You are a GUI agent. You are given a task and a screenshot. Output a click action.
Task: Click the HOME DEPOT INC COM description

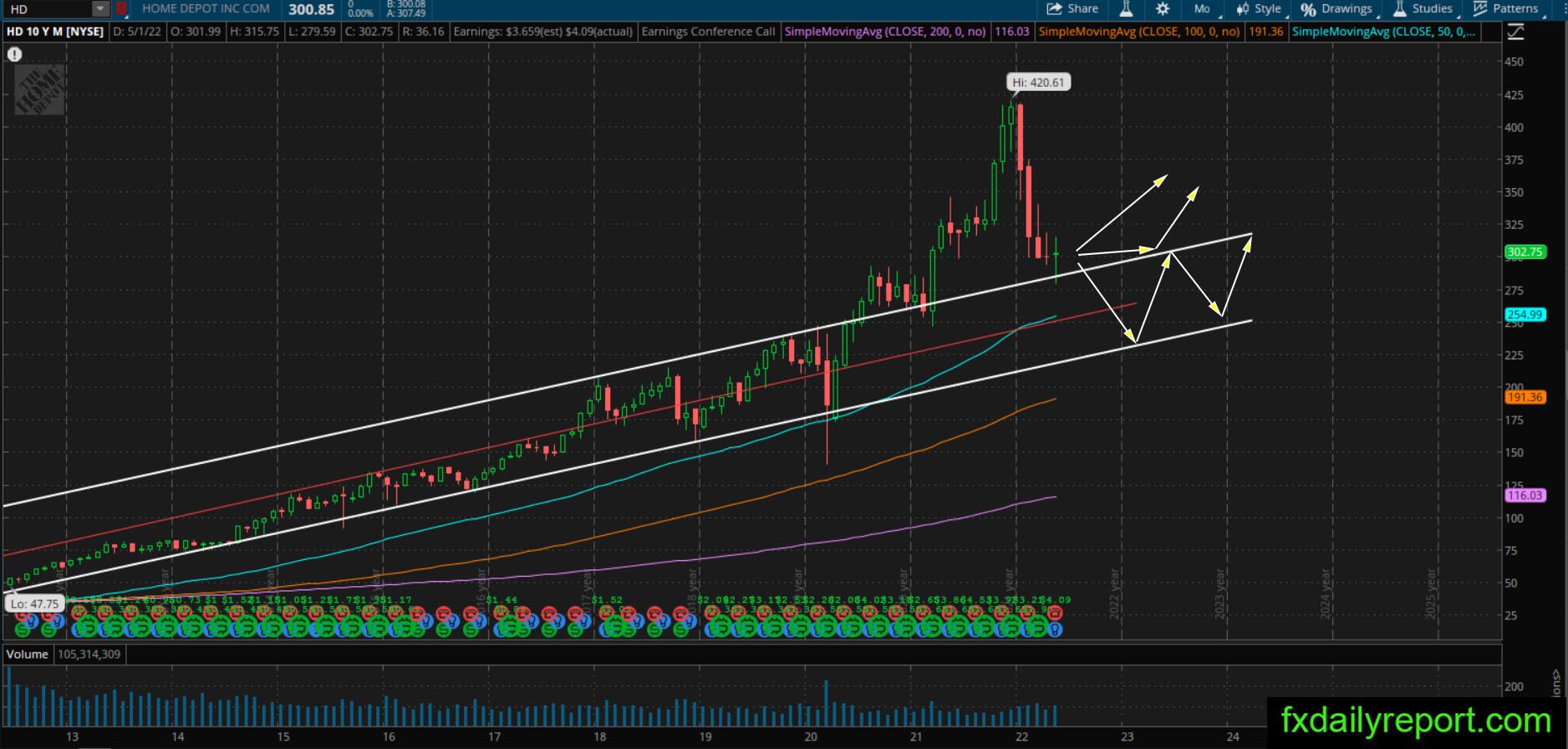[206, 8]
